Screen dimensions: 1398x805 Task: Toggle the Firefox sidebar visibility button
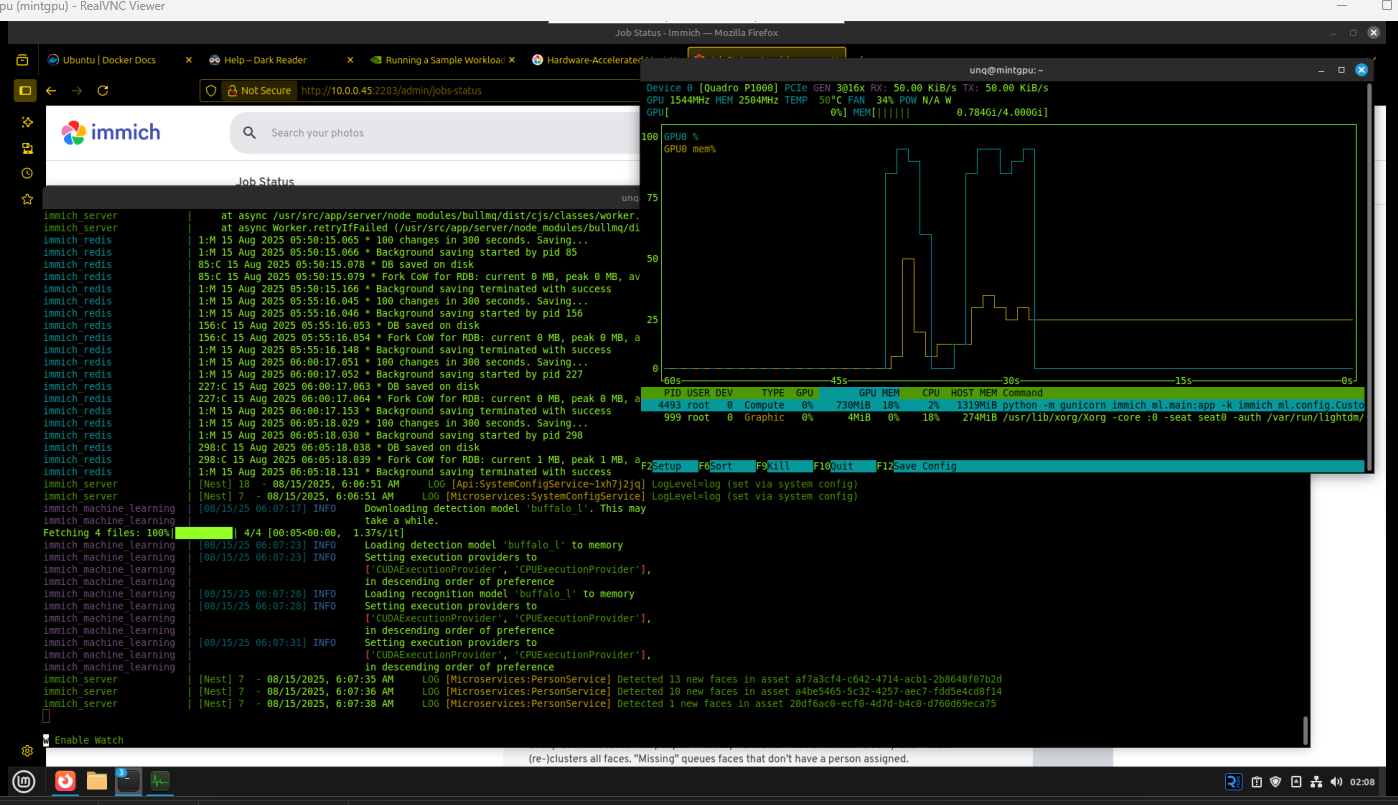tap(25, 90)
